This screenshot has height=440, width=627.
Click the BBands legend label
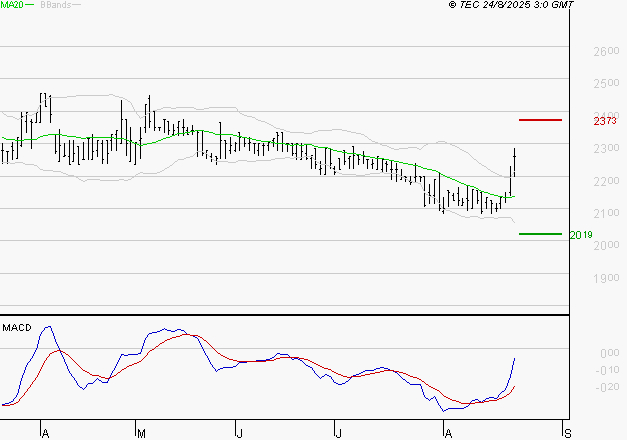pyautogui.click(x=53, y=5)
